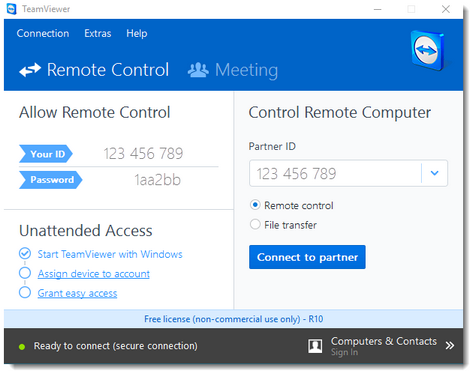Open the Connection menu
Screen dimensions: 470x371
pos(43,33)
